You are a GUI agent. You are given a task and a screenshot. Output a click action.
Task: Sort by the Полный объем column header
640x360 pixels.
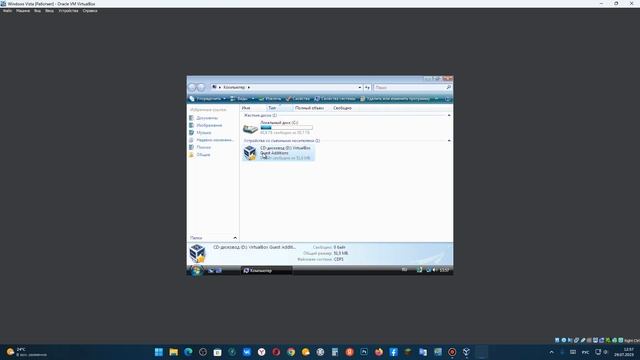309,108
